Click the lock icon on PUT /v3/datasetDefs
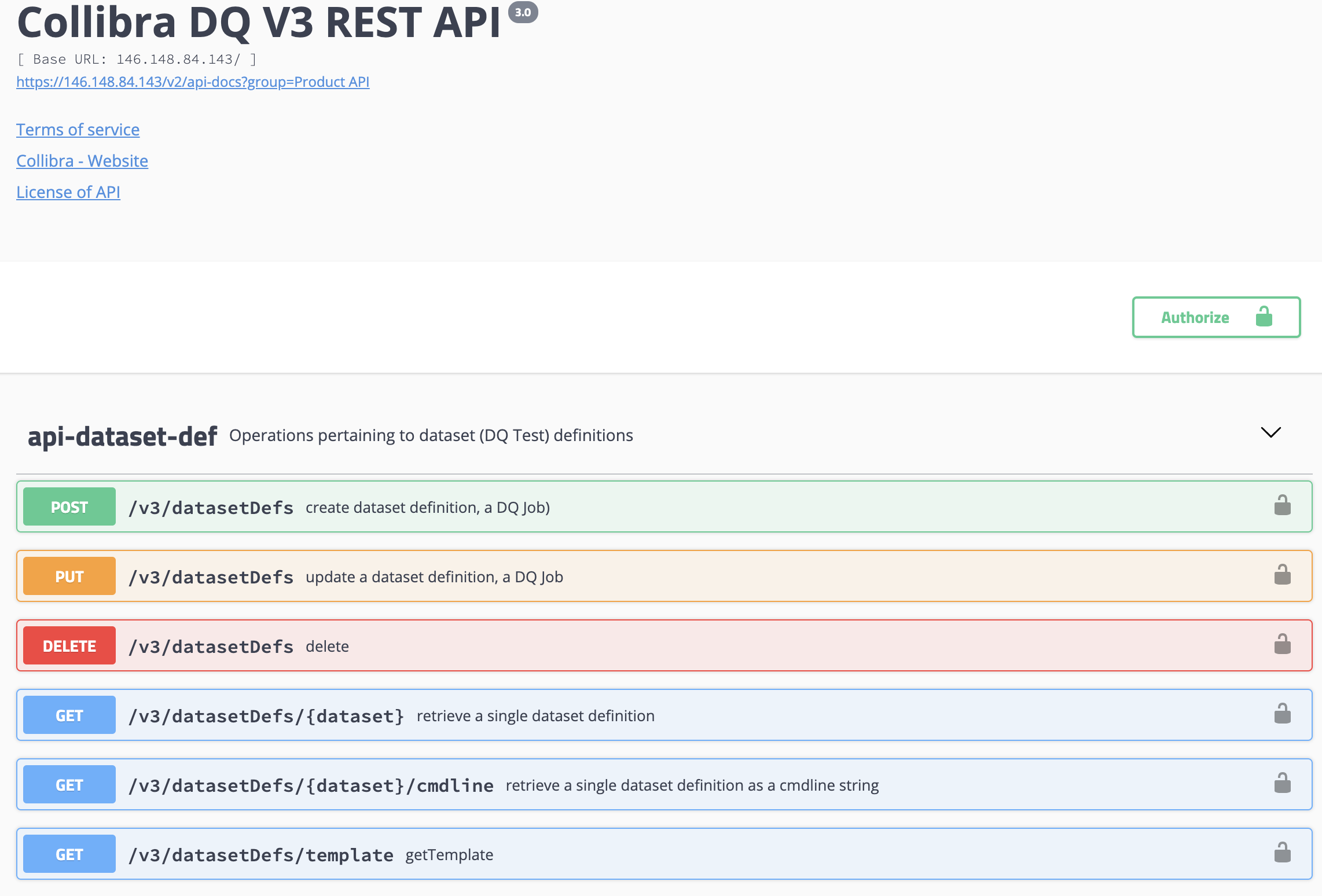Viewport: 1322px width, 896px height. point(1283,575)
